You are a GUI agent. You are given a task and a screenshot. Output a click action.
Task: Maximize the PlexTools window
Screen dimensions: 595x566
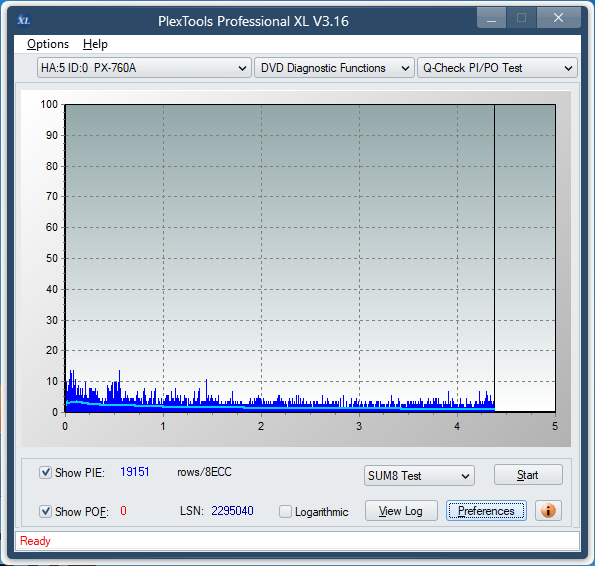pos(521,17)
